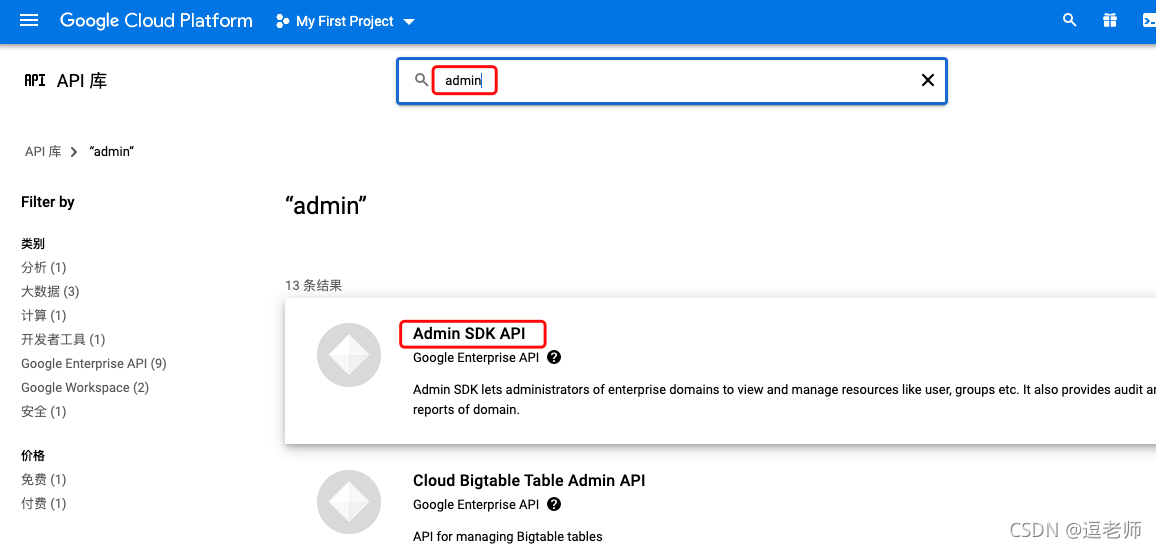Filter by category 计算 (1)
This screenshot has height=548, width=1156.
43,316
